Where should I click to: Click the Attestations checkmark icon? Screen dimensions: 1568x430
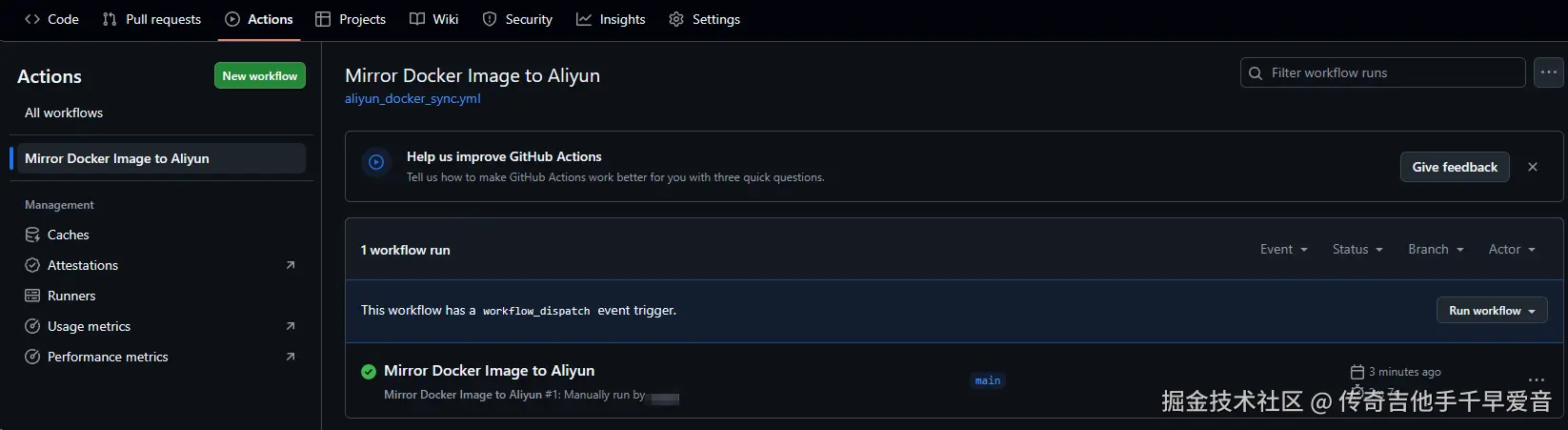click(32, 265)
